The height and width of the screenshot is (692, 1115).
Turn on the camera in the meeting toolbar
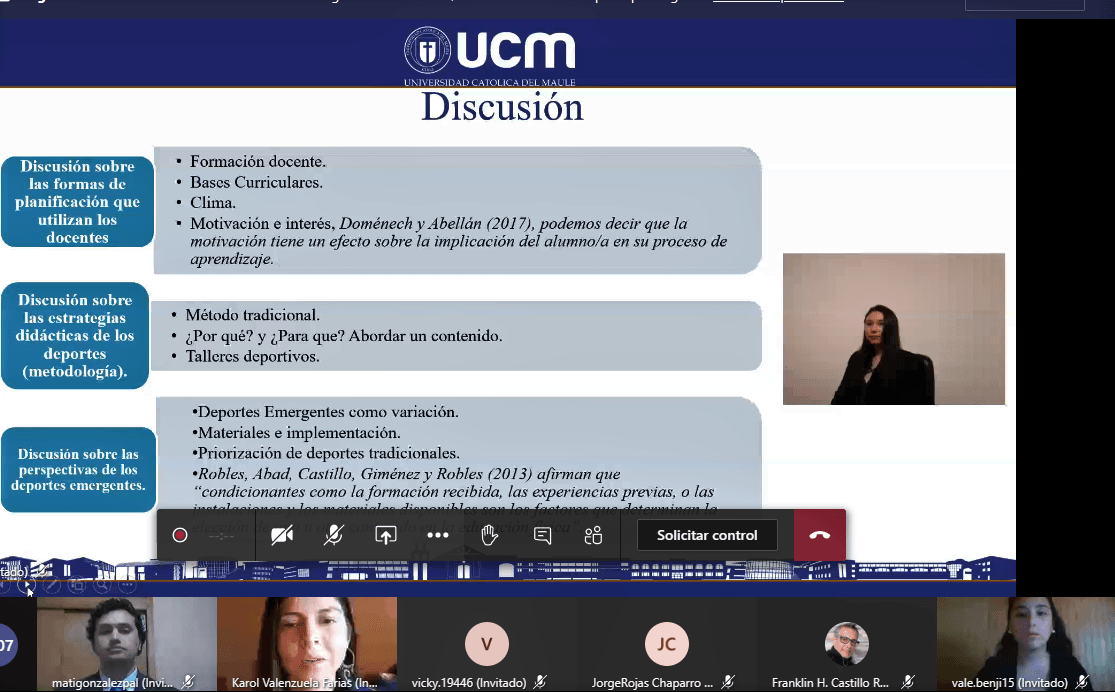[x=282, y=535]
